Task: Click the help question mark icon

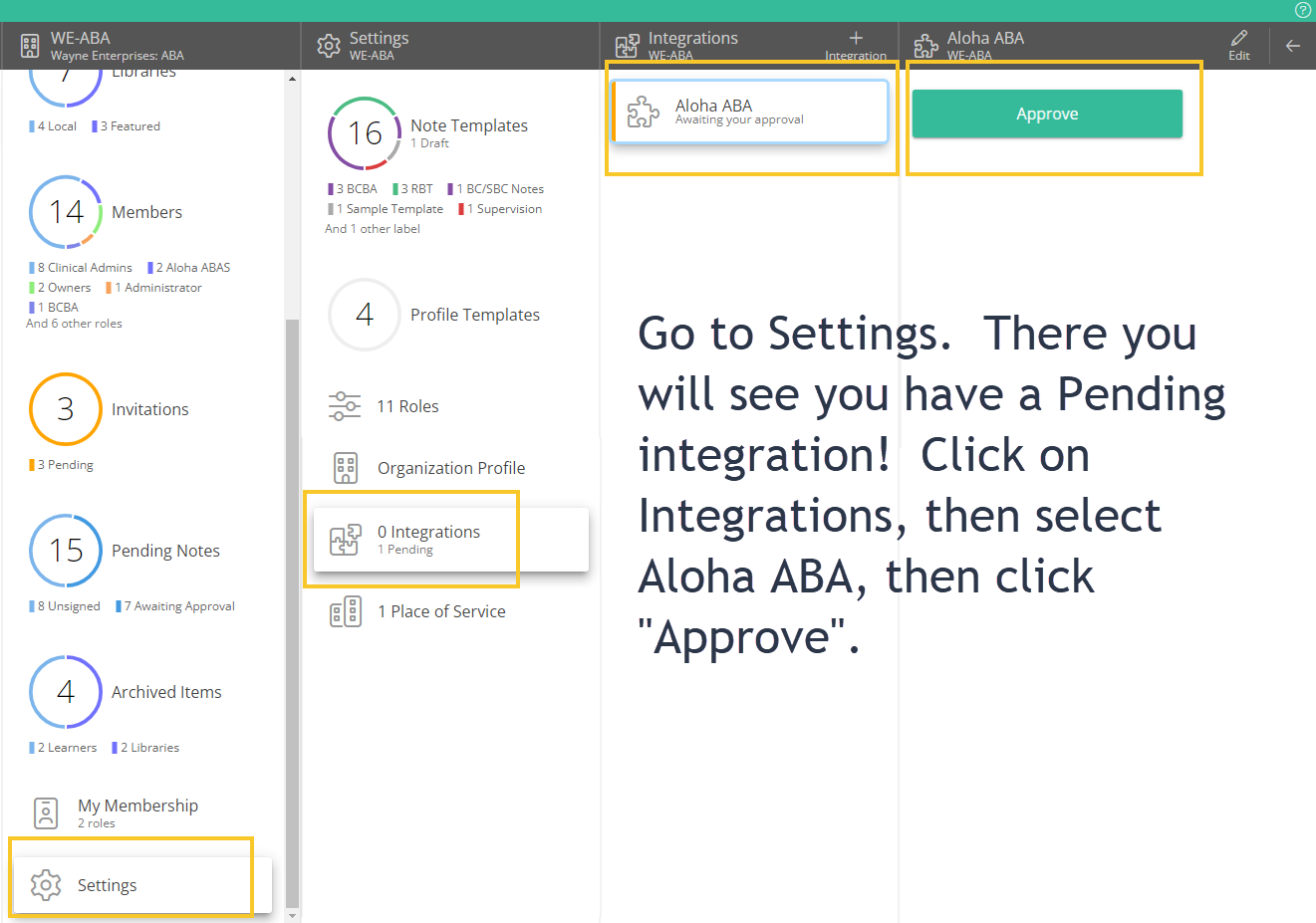Action: pos(1302,10)
